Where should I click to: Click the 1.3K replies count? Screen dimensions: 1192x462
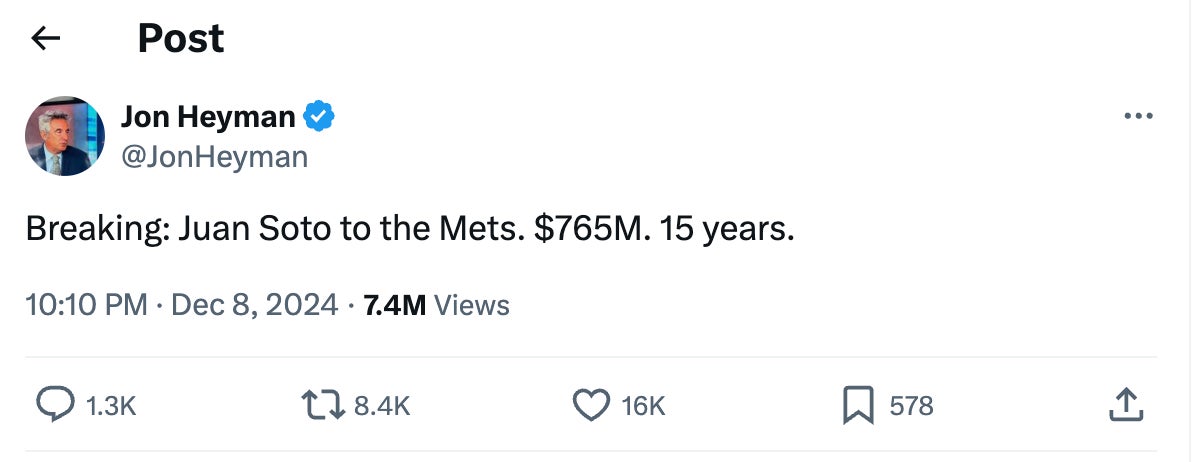coord(110,405)
